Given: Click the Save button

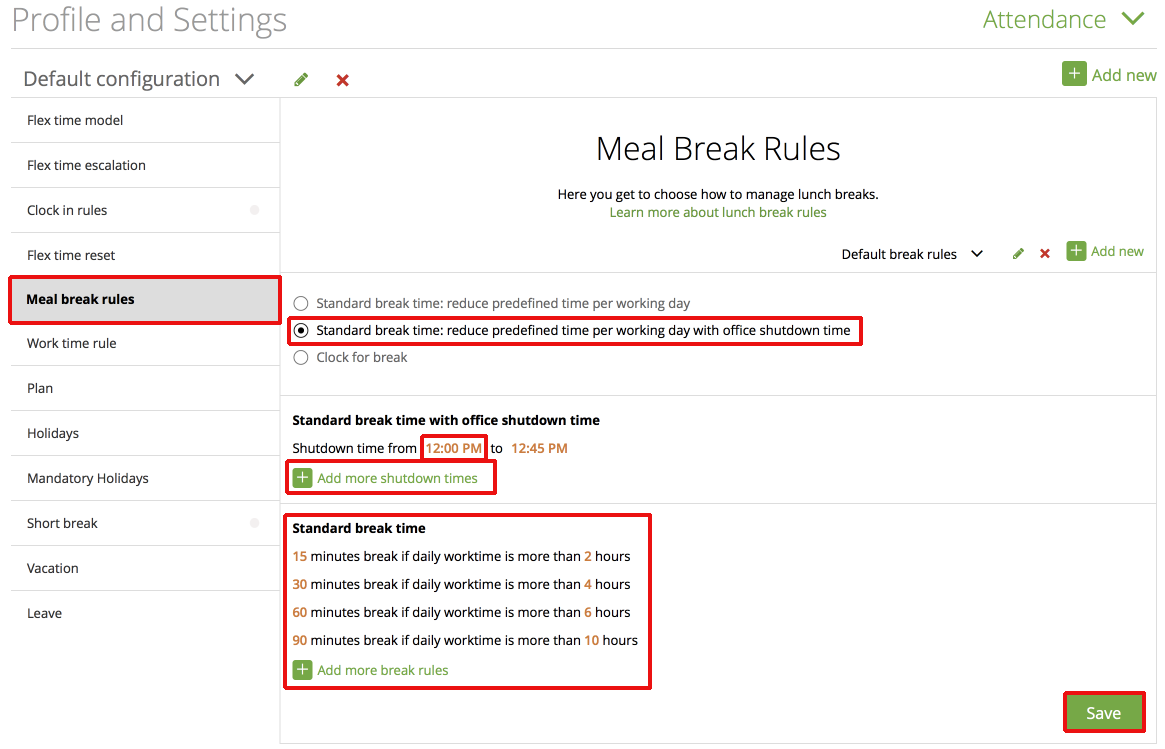Looking at the screenshot, I should [x=1104, y=712].
